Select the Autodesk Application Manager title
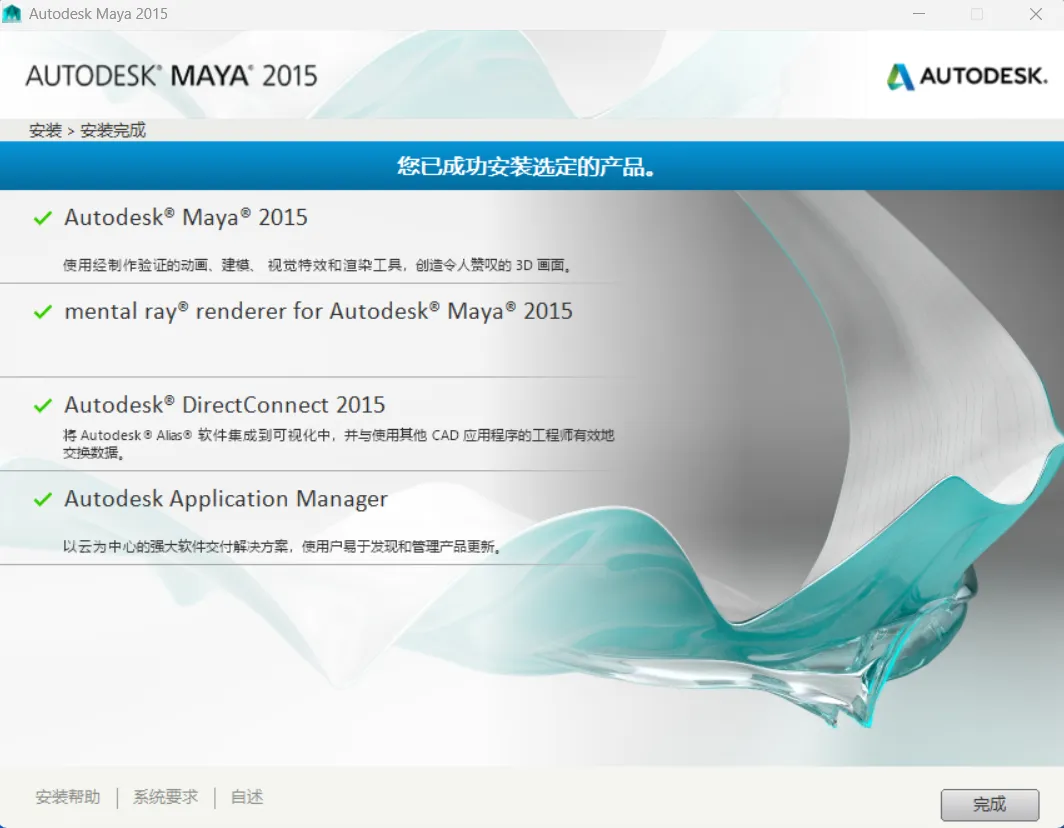Viewport: 1064px width, 828px height. (226, 499)
